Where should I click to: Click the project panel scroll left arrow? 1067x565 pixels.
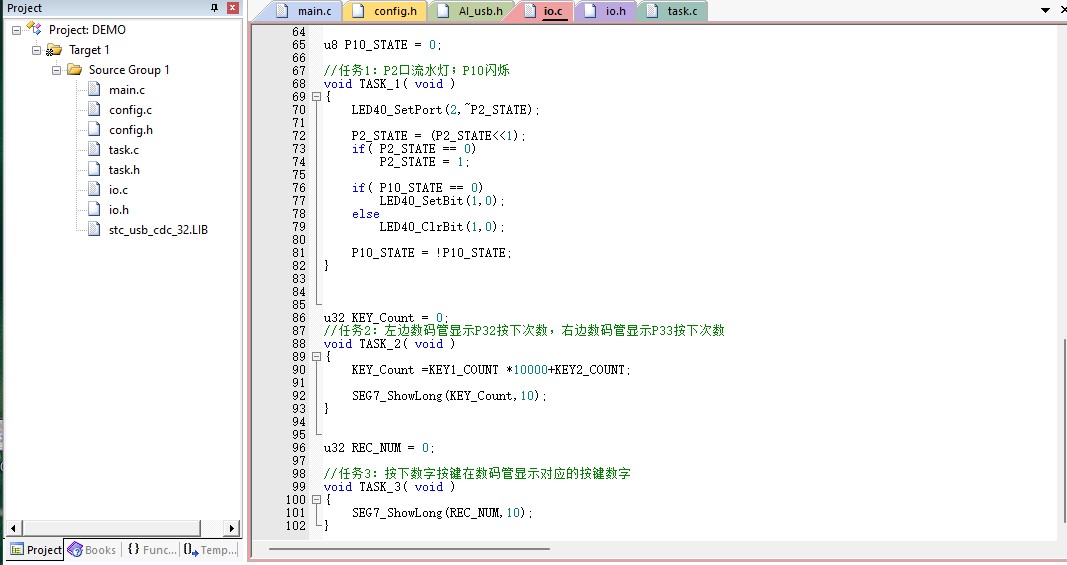(x=14, y=528)
